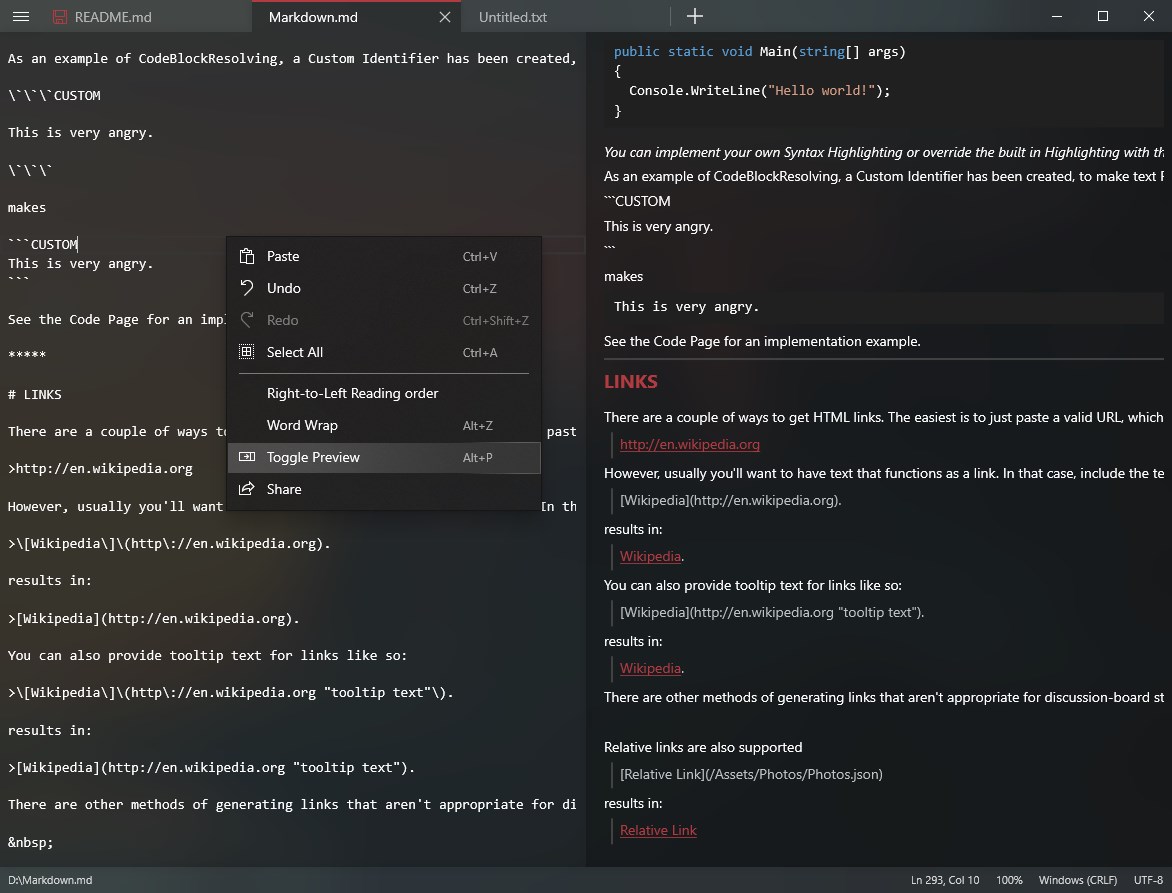Screen dimensions: 1172x893
Task: Adjust zoom using the 100% status indicator
Action: point(1009,880)
